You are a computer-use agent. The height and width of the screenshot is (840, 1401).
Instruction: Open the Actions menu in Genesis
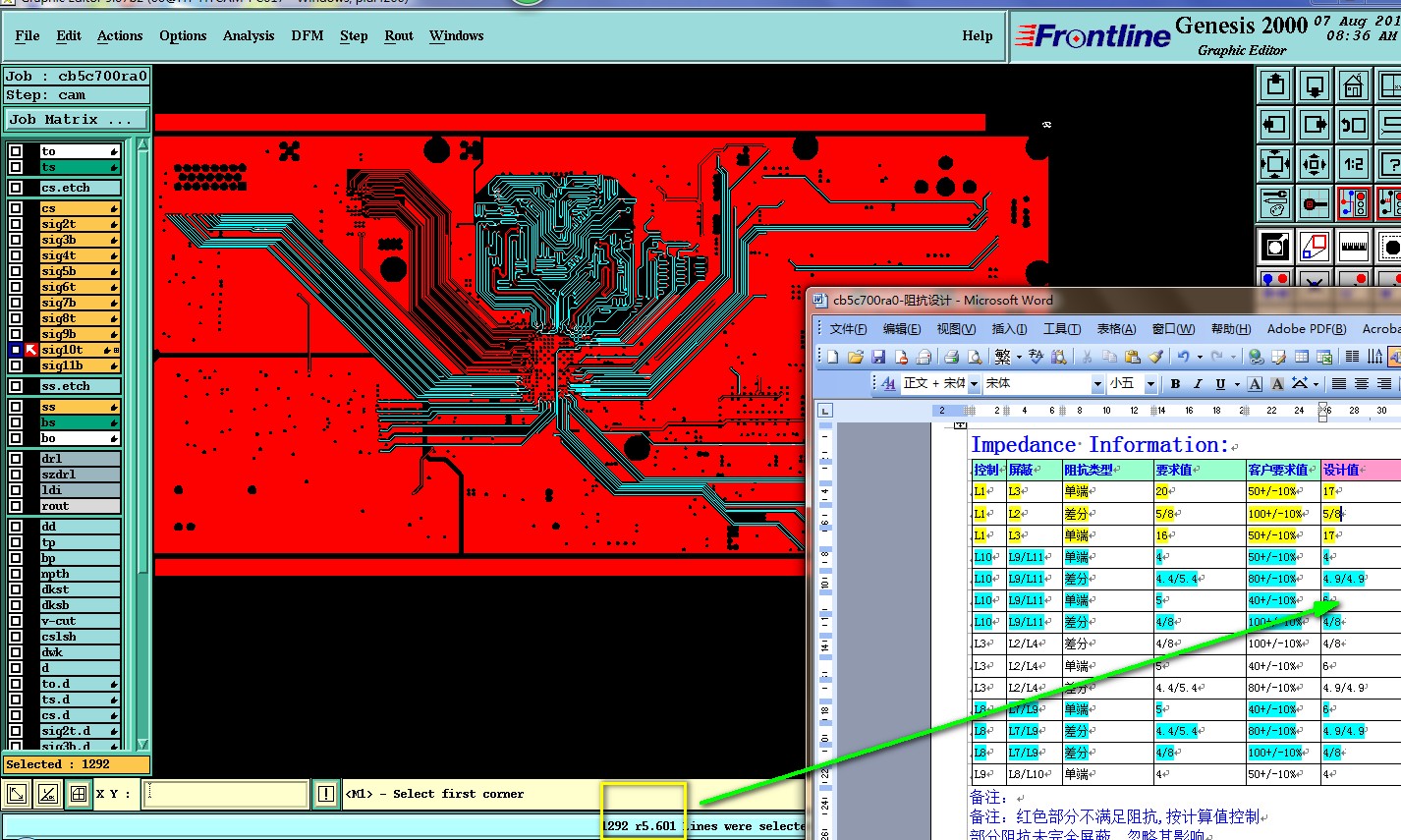coord(120,35)
